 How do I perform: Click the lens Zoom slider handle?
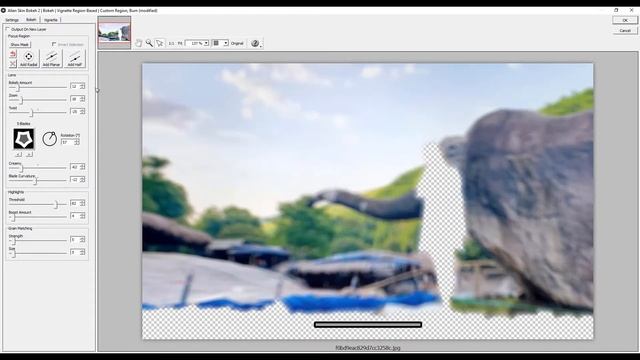22,100
